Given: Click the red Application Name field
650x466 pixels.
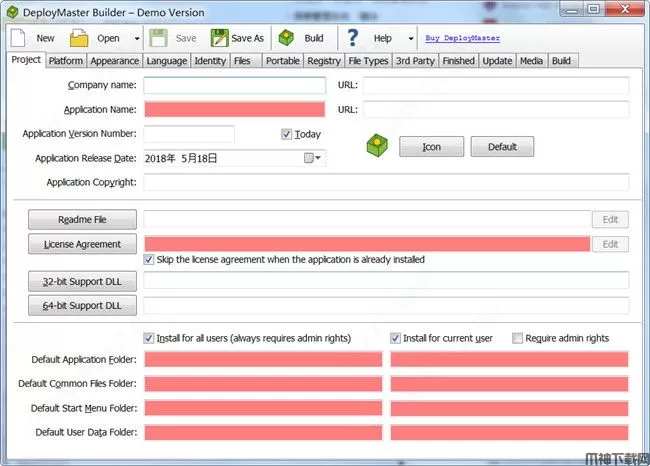Looking at the screenshot, I should click(235, 109).
